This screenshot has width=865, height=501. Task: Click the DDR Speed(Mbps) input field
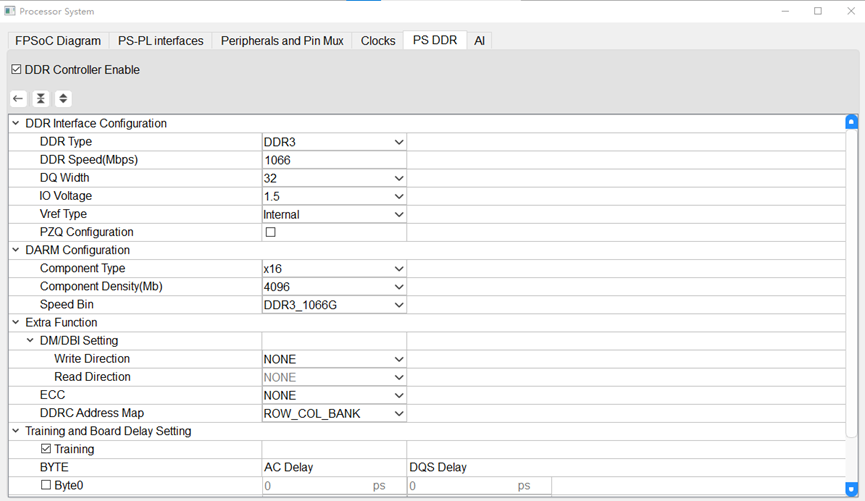[x=334, y=160]
